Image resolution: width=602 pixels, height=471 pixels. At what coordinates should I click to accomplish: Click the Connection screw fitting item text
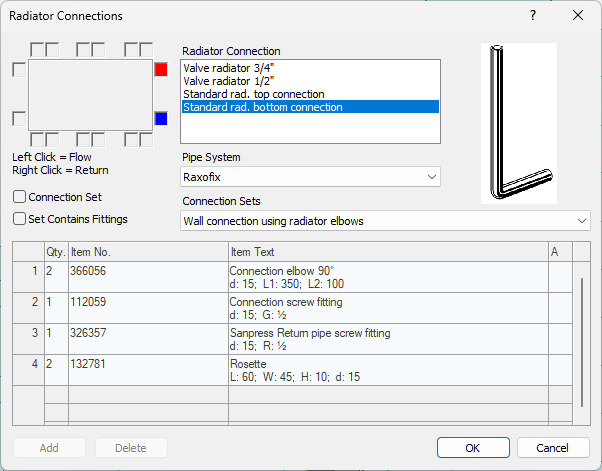point(388,308)
